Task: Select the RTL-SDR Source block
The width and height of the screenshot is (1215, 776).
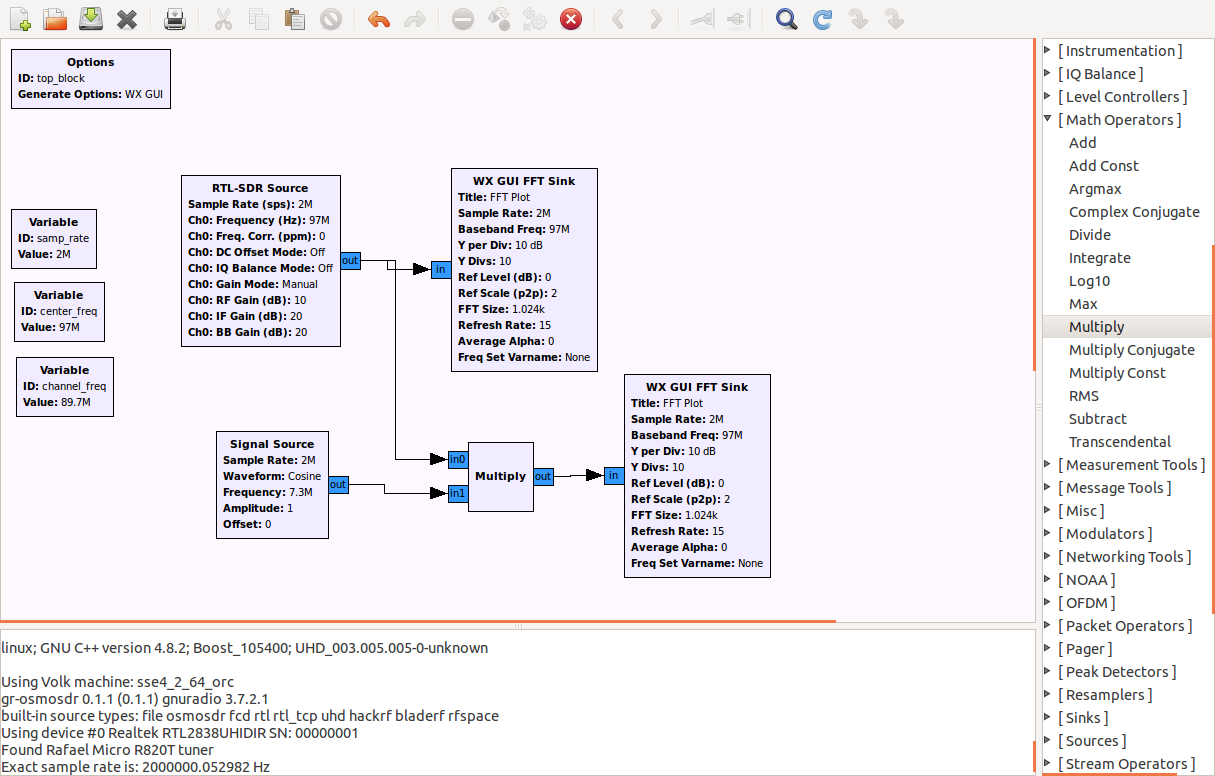Action: click(x=261, y=261)
